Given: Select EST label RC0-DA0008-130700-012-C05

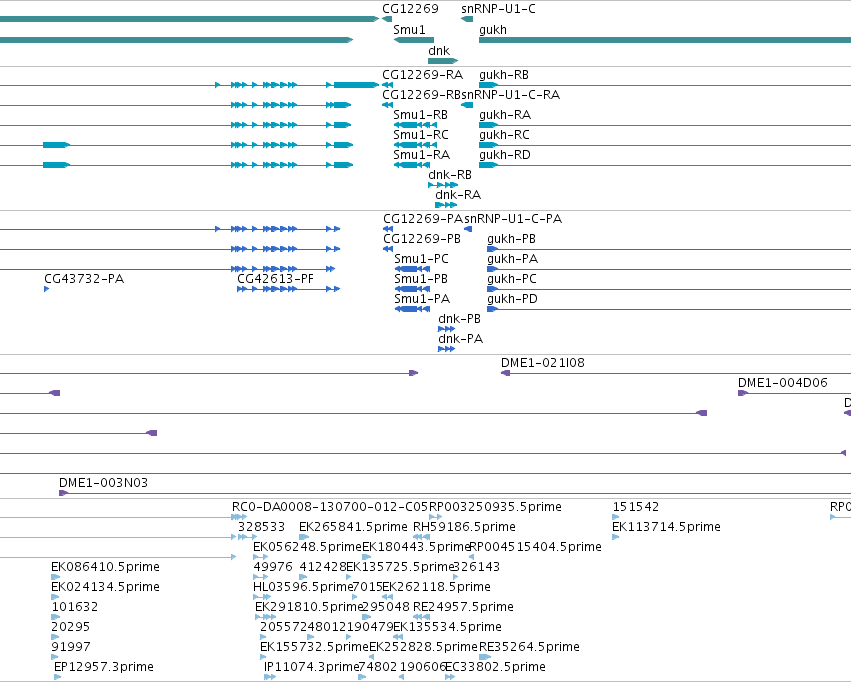Looking at the screenshot, I should coord(330,507).
